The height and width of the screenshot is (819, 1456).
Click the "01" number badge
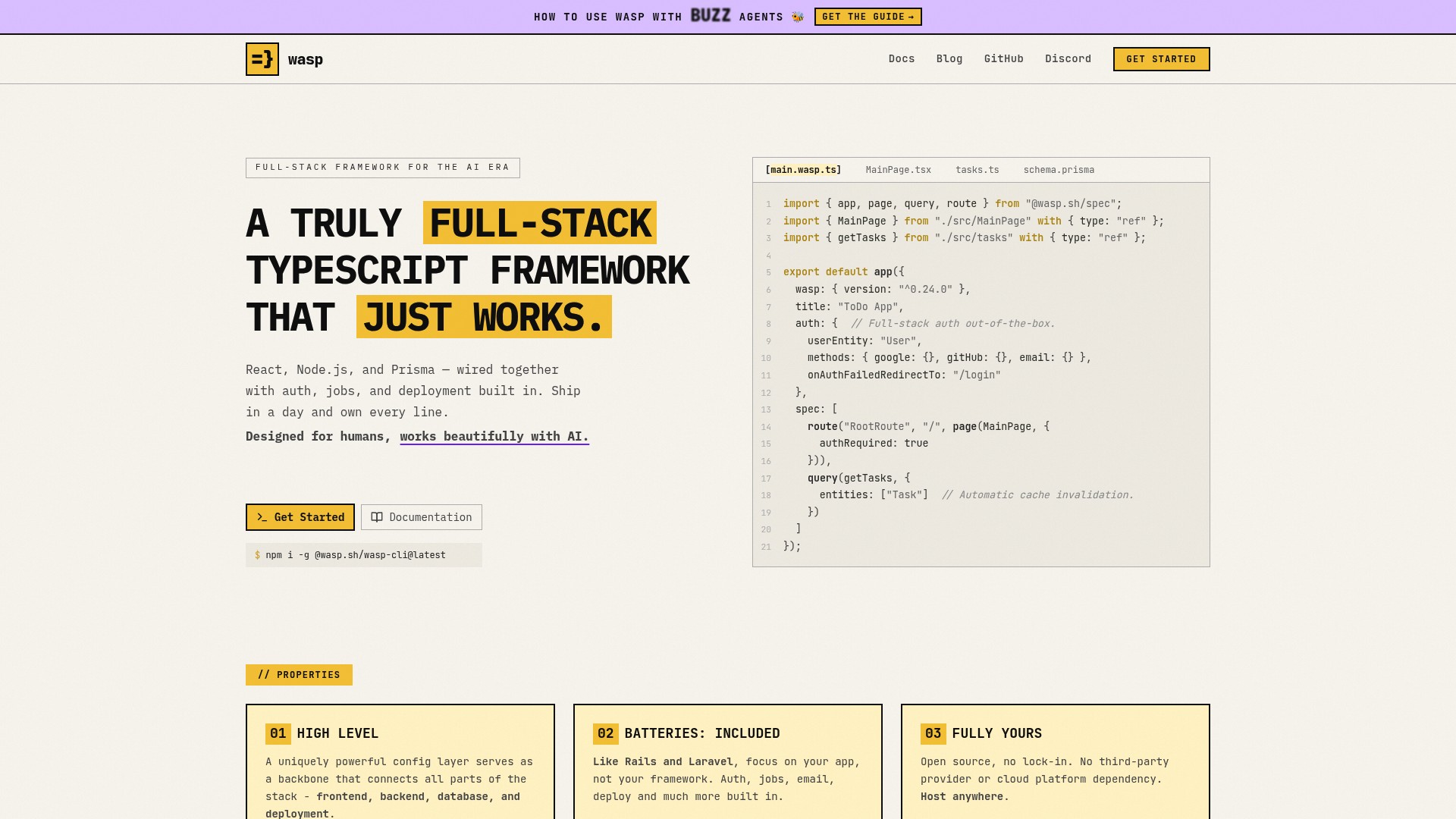click(278, 734)
